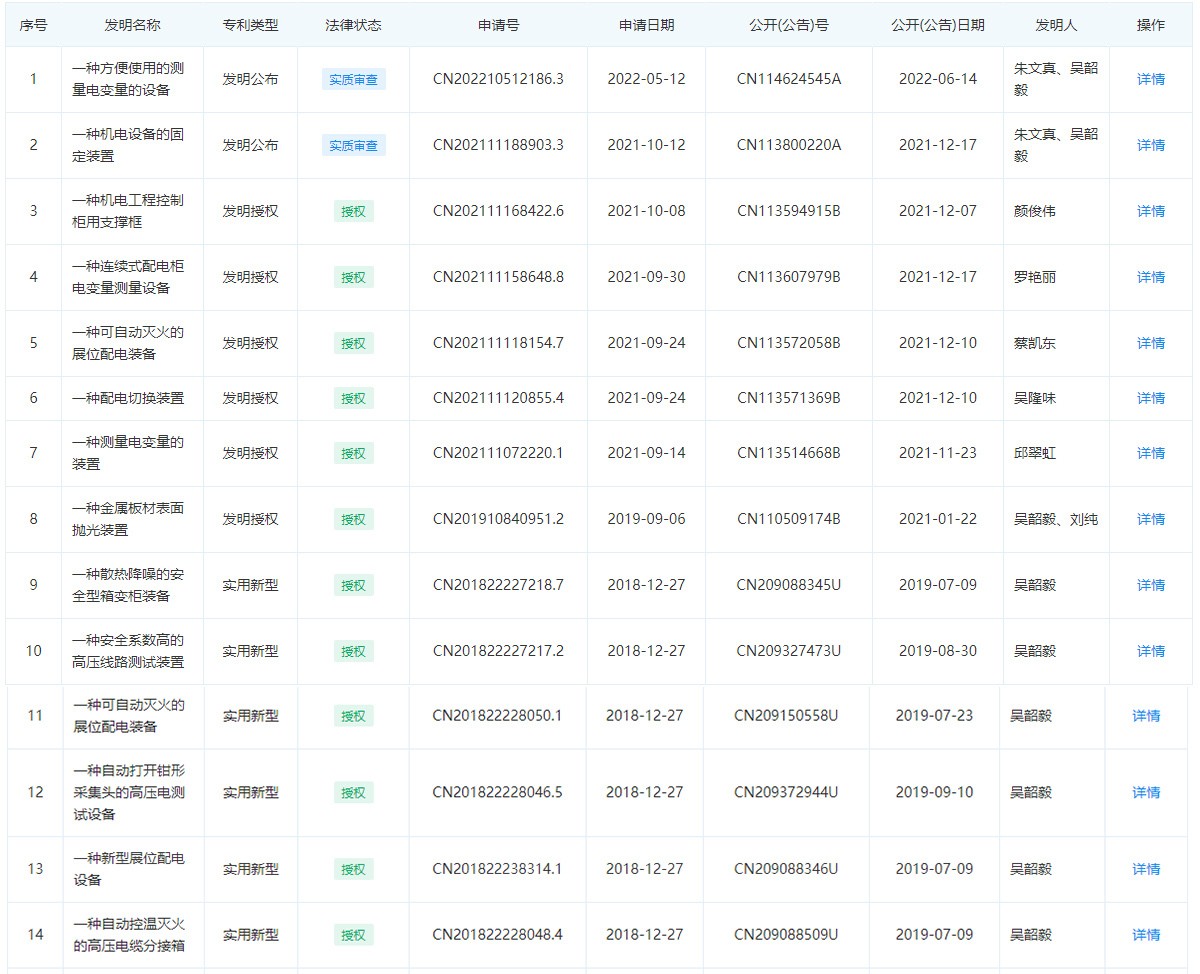
Task: Click the 申请日期 column header
Action: pos(646,25)
